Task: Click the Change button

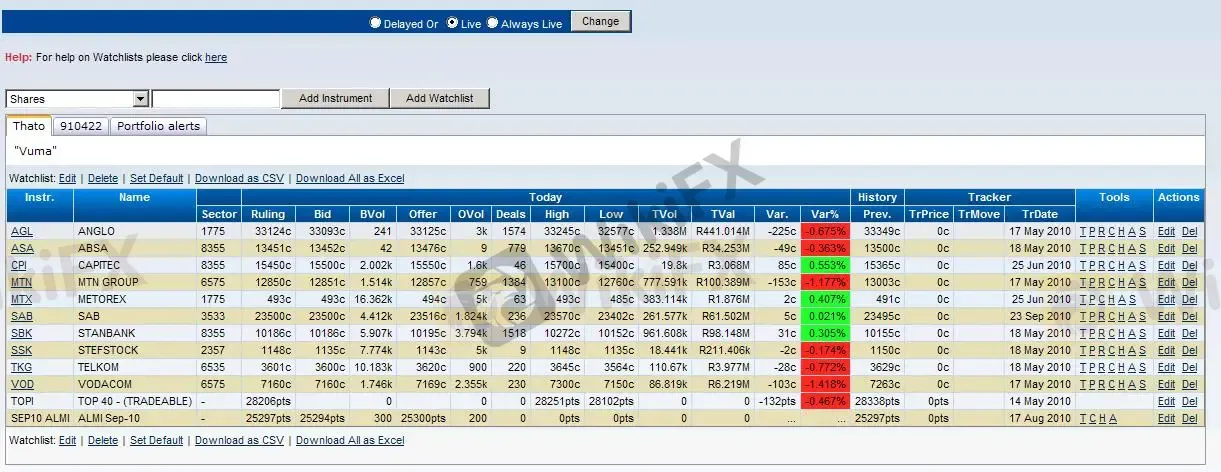Action: [600, 22]
